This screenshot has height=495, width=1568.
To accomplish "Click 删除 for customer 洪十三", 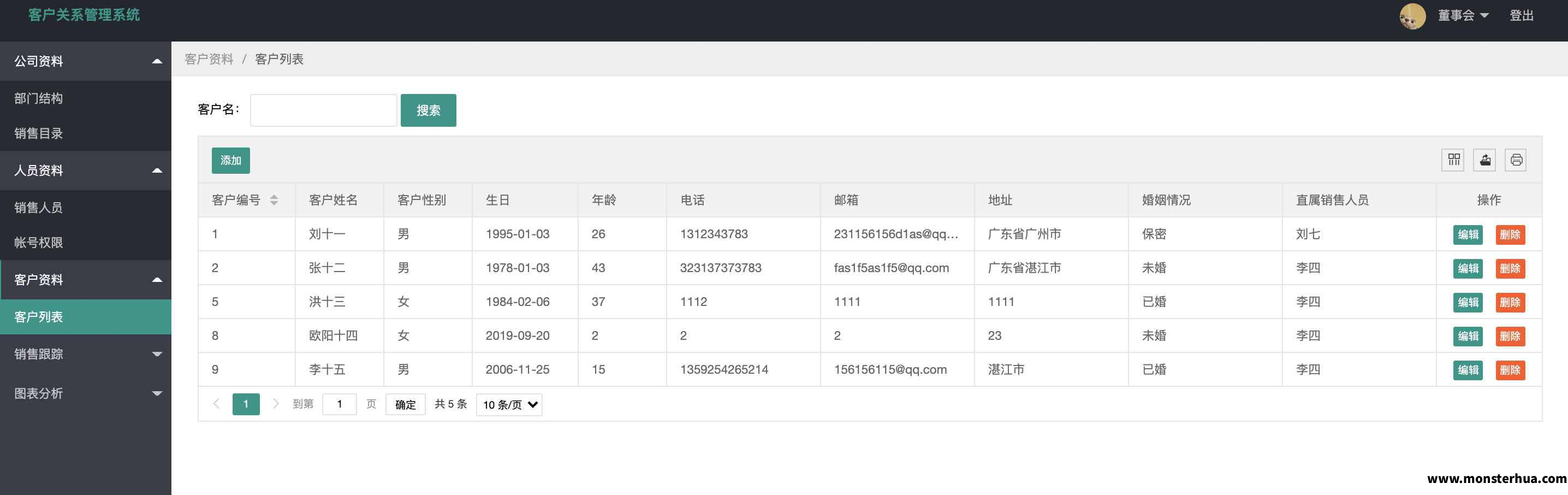I will [x=1510, y=303].
